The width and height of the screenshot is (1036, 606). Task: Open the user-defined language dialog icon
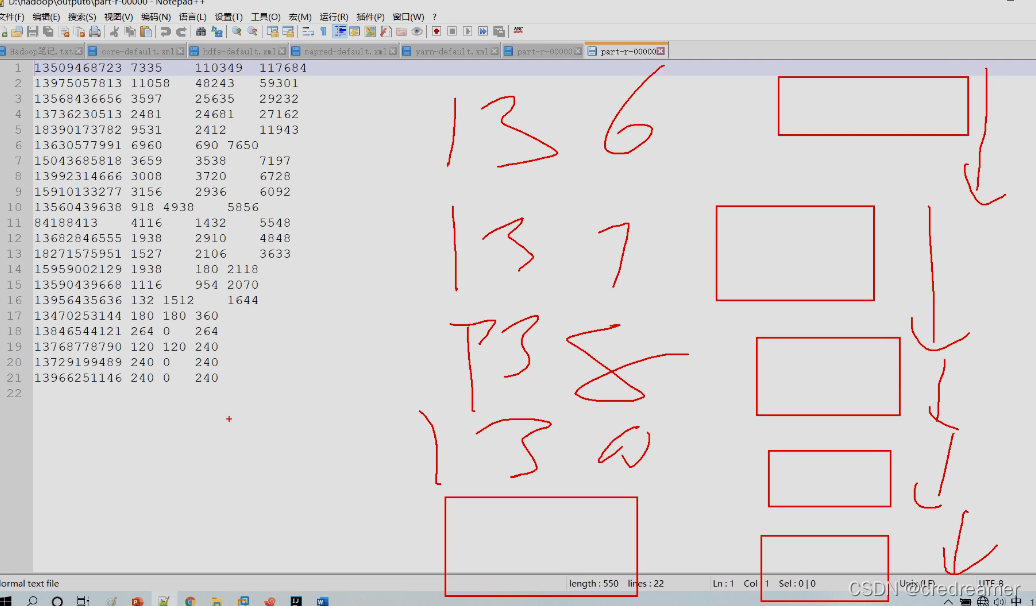click(355, 31)
